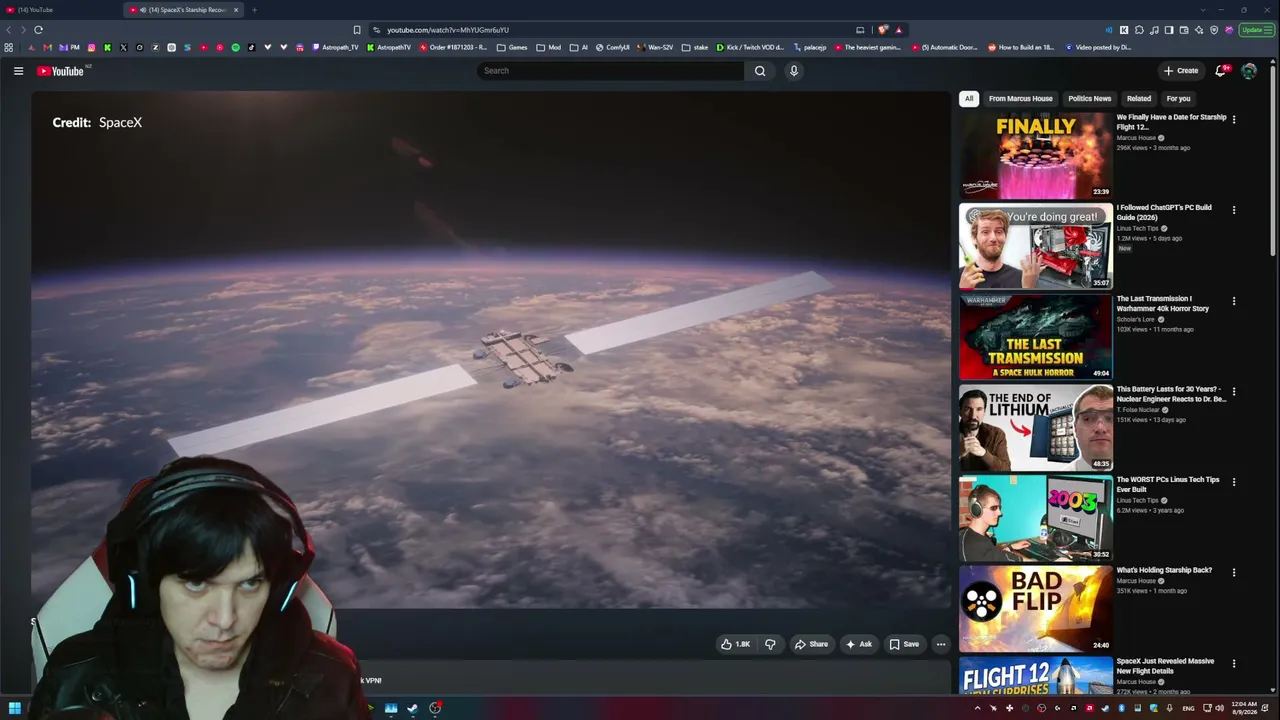The image size is (1280, 720).
Task: Open options for The Last Transmission video
Action: click(x=1233, y=301)
